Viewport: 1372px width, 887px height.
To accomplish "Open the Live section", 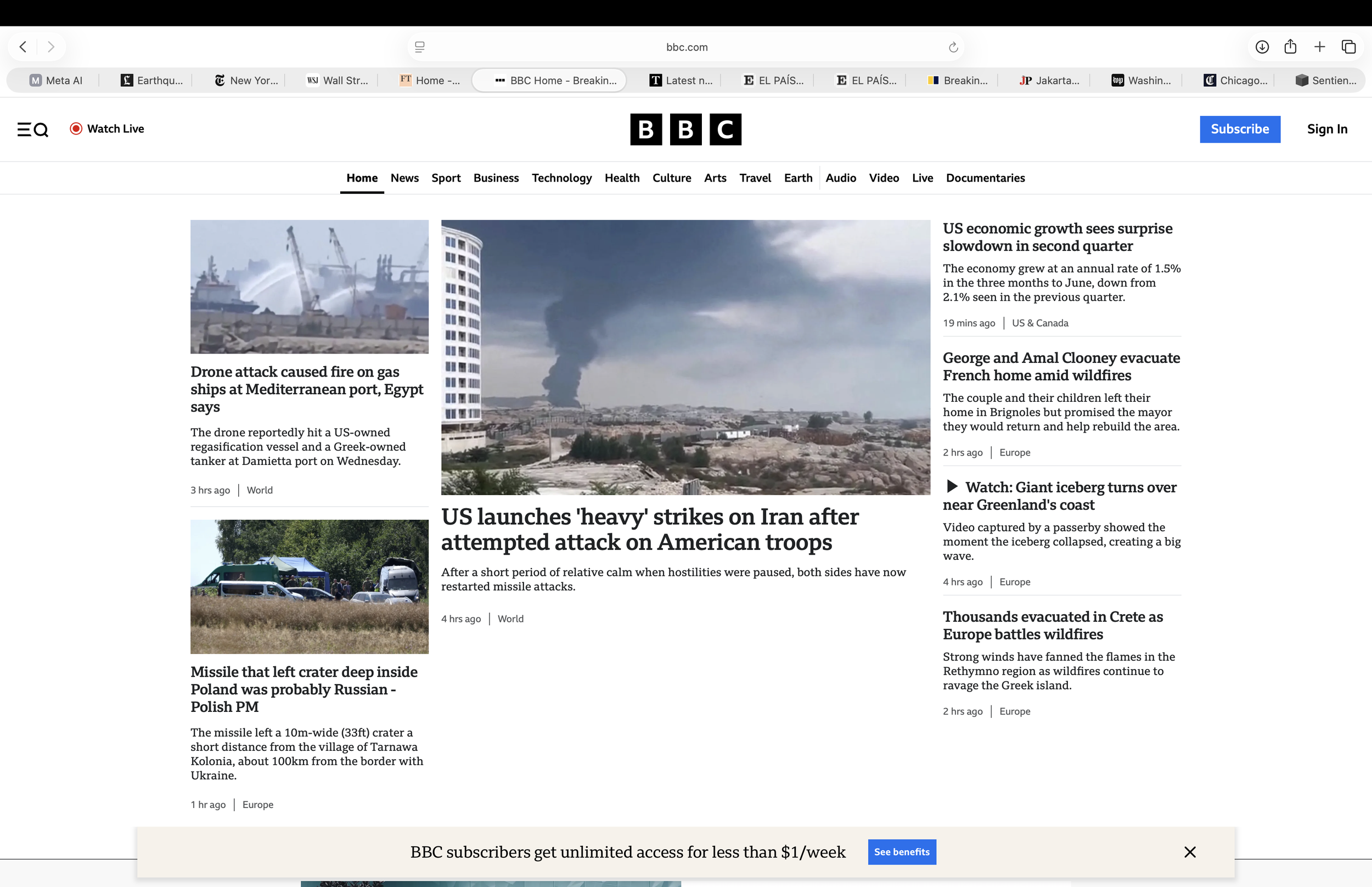I will tap(923, 178).
